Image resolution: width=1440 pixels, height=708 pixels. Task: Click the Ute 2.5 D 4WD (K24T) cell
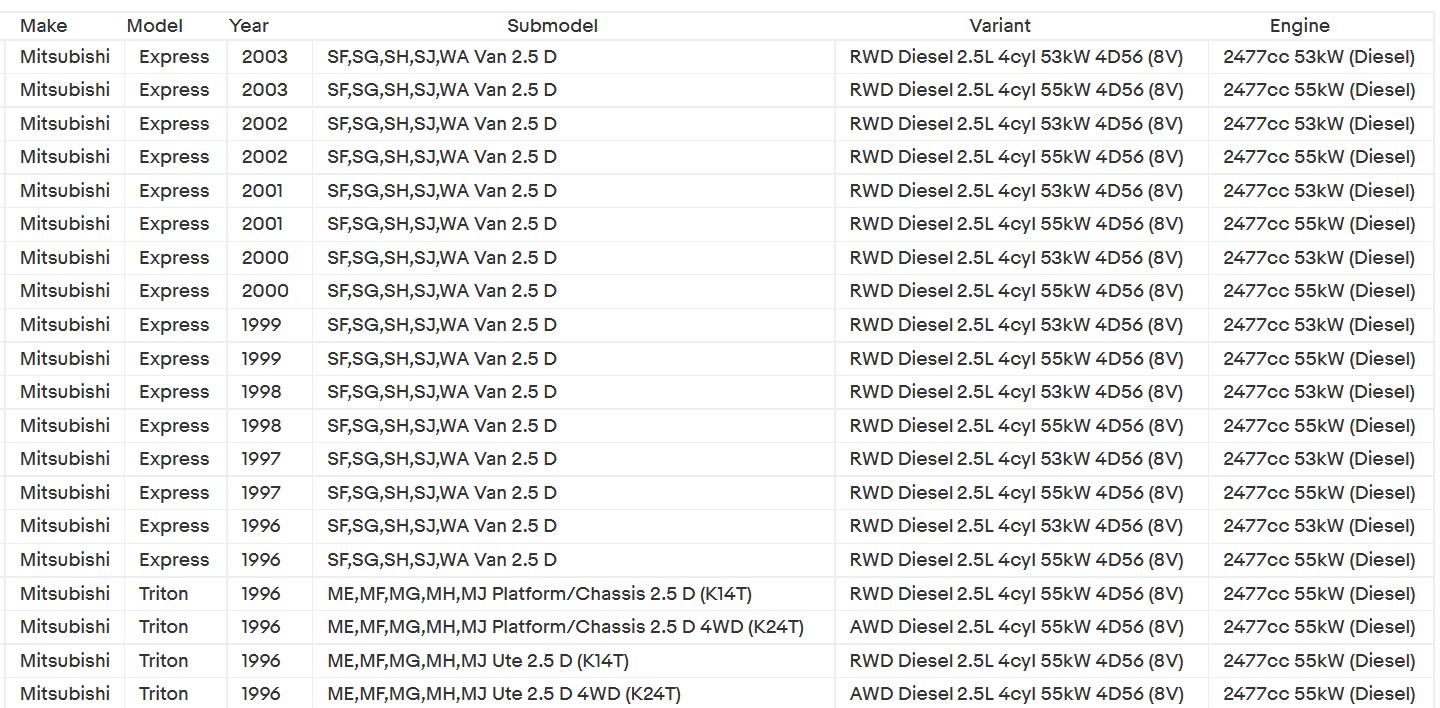pyautogui.click(x=504, y=694)
